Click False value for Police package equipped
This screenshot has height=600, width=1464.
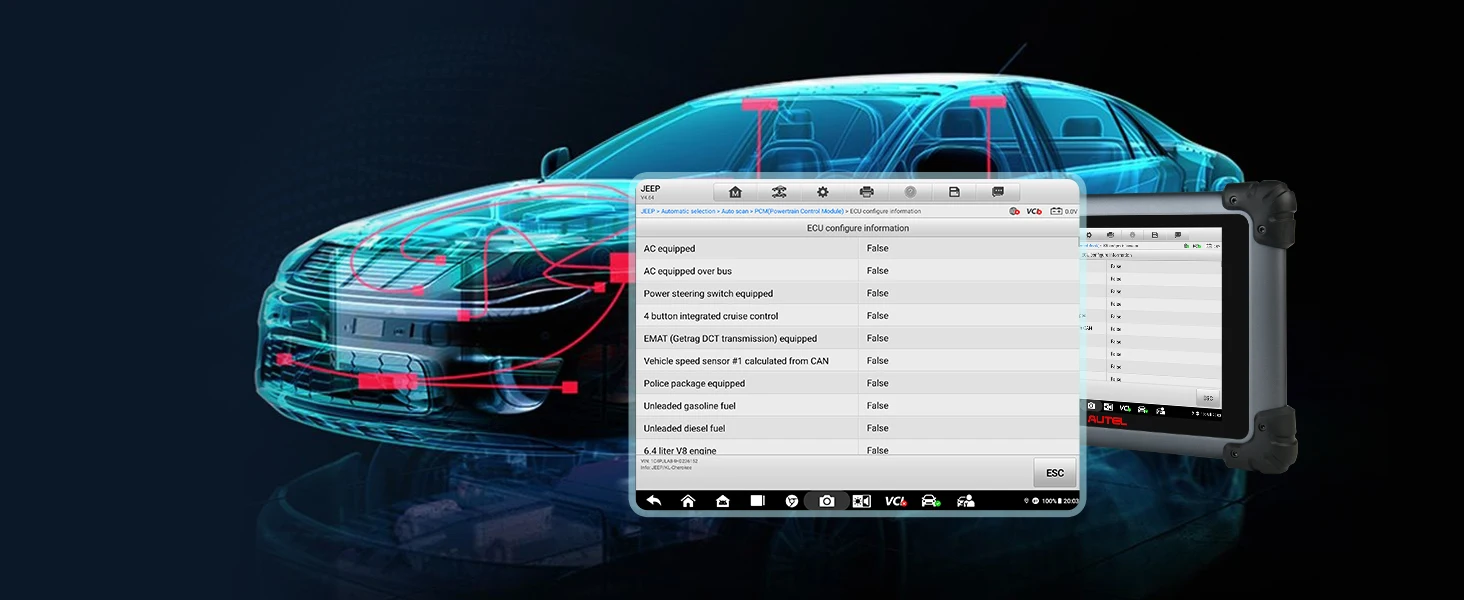878,383
